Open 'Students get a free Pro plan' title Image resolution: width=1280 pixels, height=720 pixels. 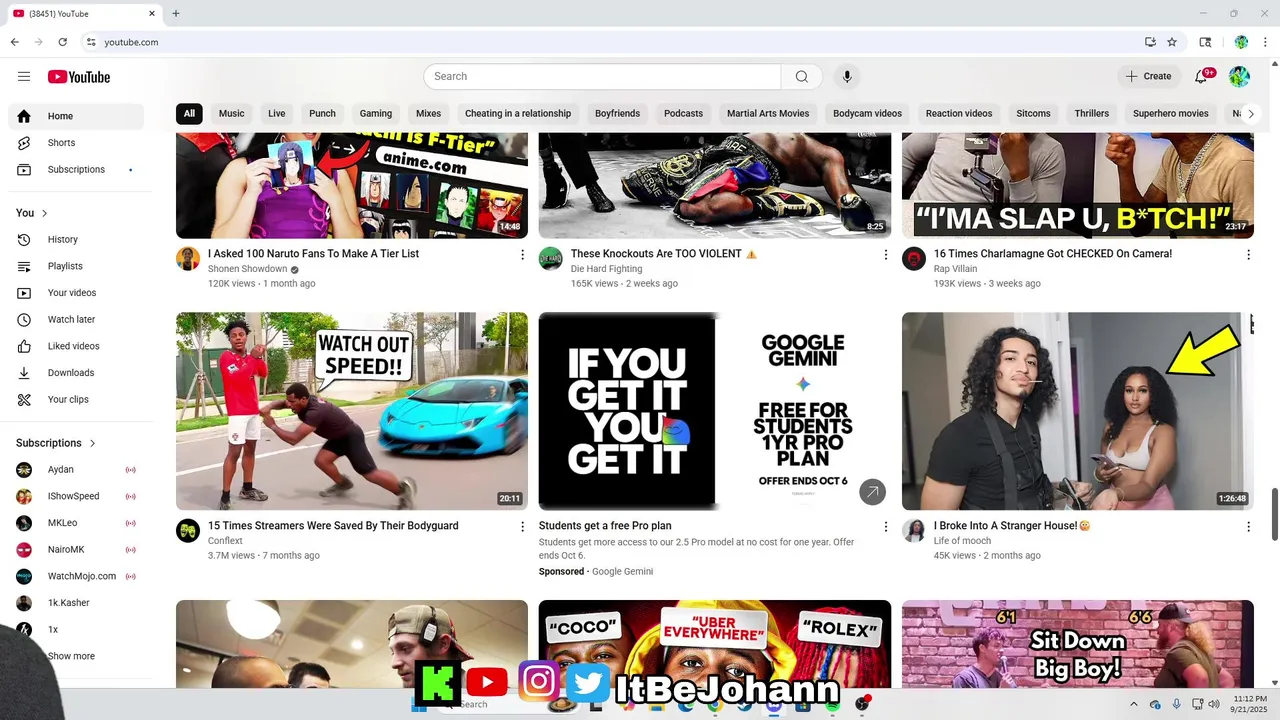point(605,526)
